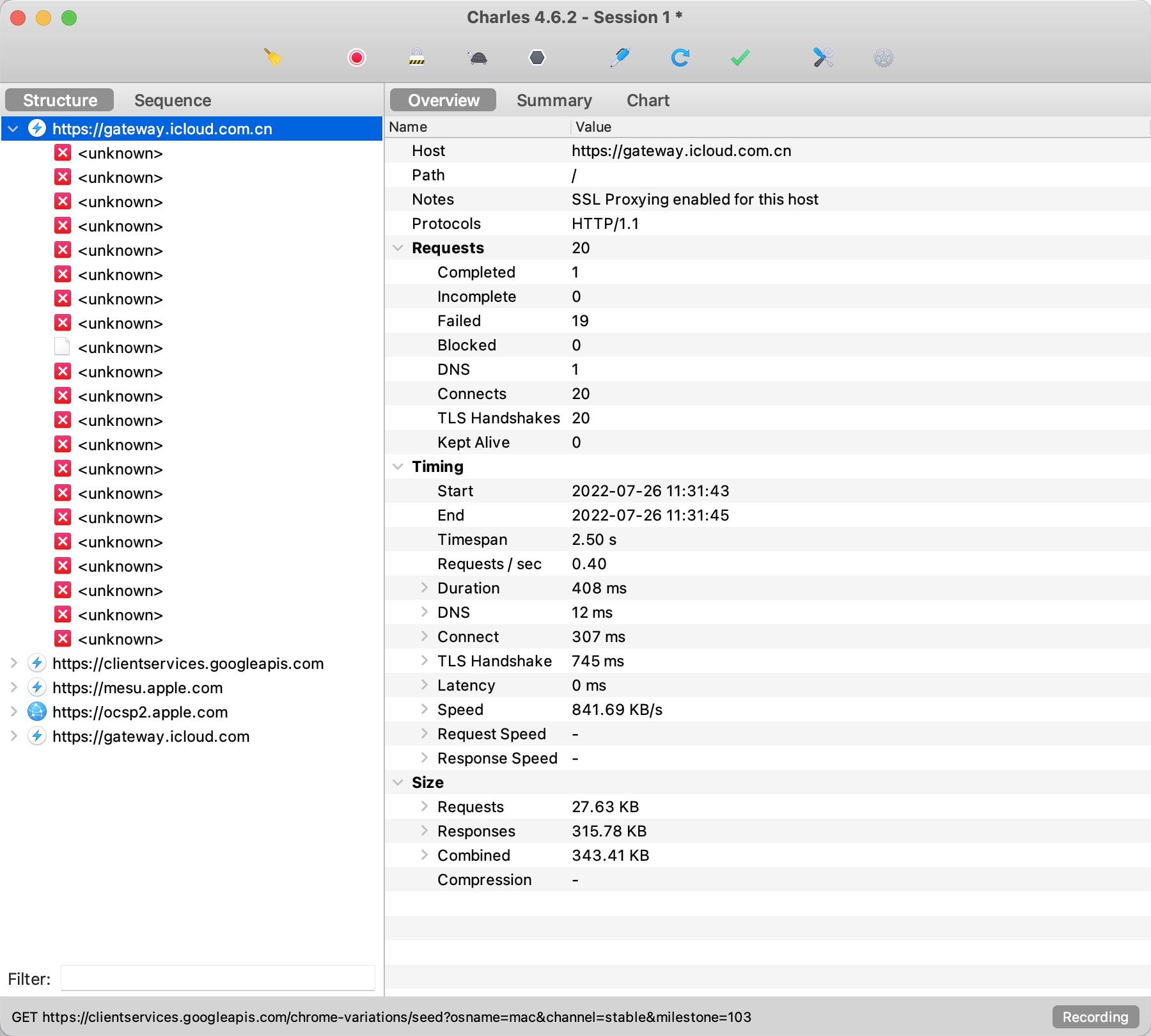This screenshot has width=1151, height=1036.
Task: Expand the Combined size row
Action: click(424, 855)
